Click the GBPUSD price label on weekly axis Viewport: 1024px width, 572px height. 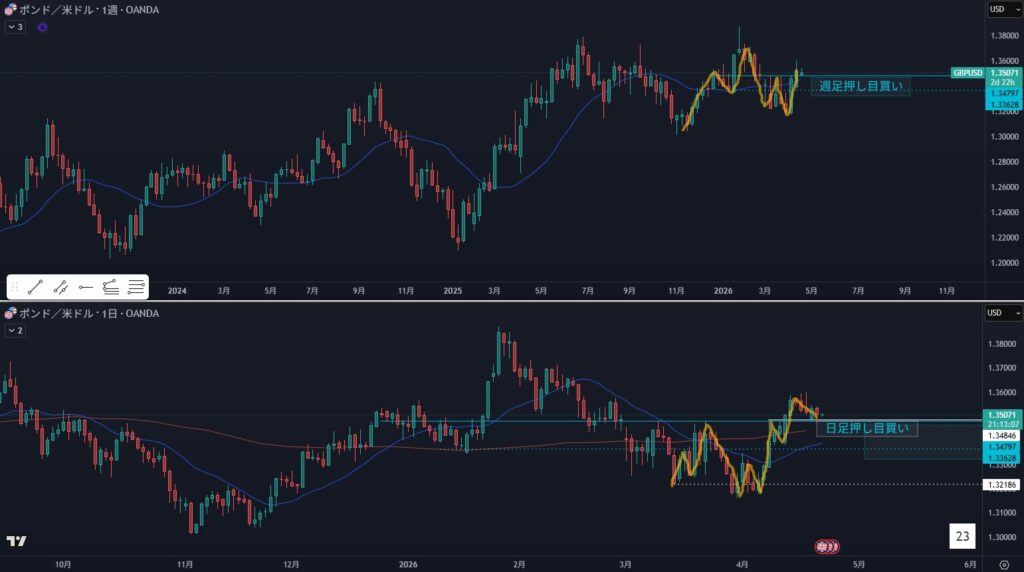click(x=967, y=73)
